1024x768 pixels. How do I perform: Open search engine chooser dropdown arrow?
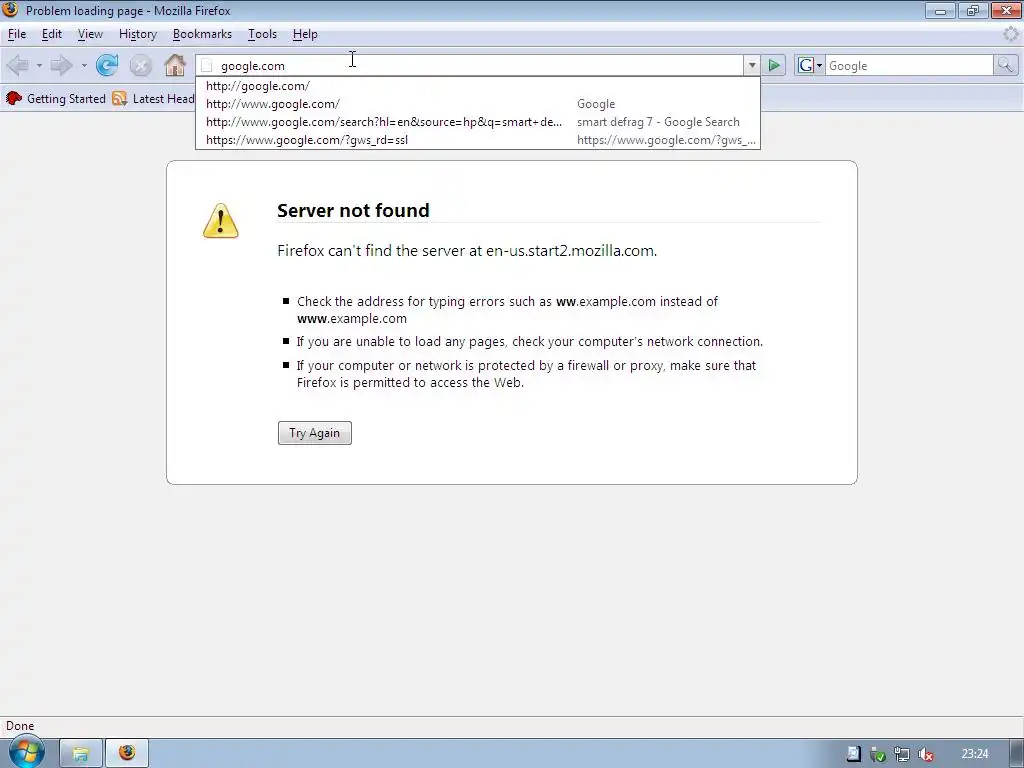pos(819,65)
